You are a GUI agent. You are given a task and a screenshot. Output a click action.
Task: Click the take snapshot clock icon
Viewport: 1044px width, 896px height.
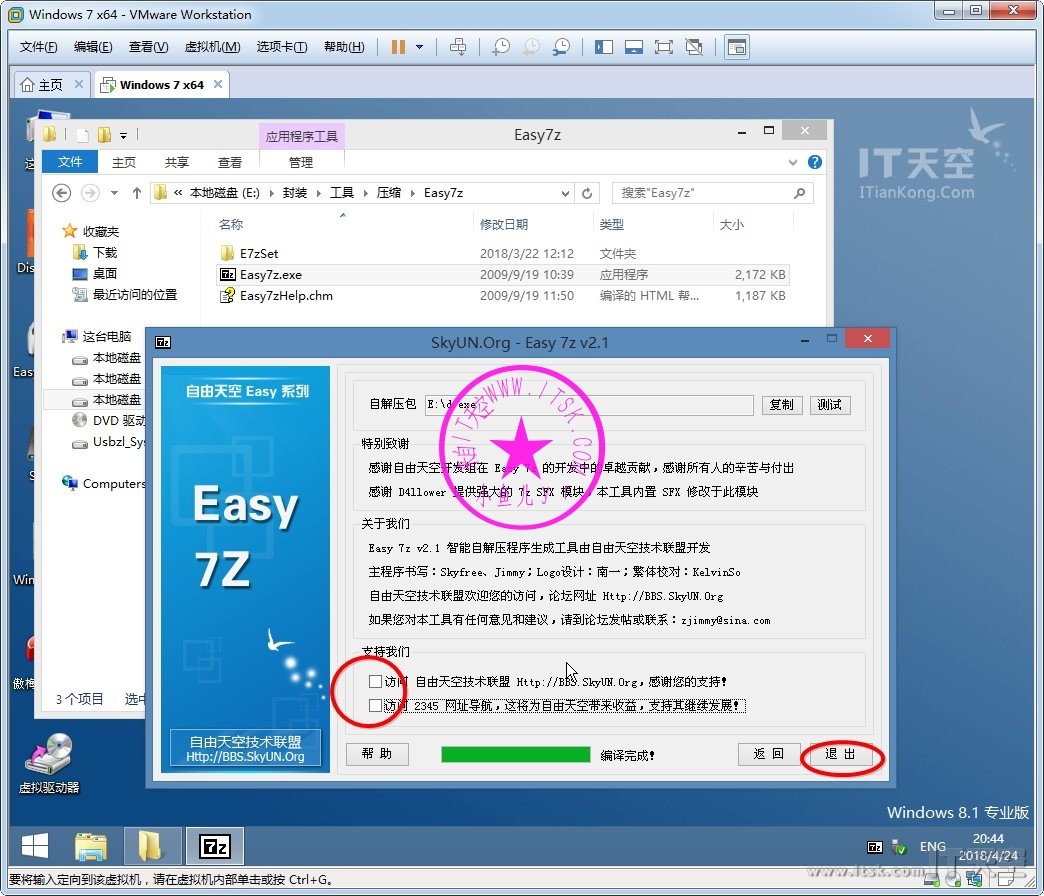500,47
